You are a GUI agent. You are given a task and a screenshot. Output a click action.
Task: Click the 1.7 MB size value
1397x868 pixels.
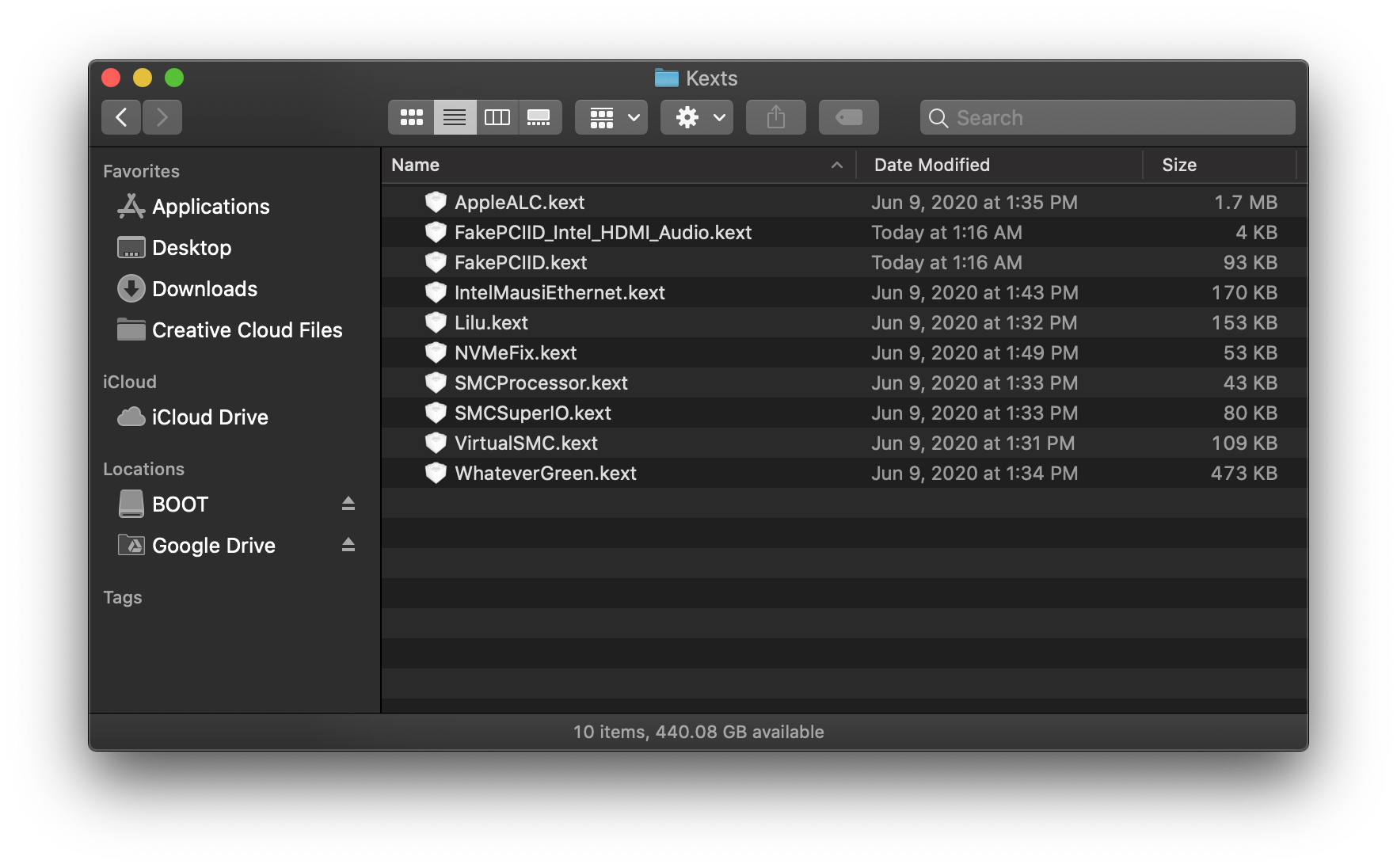[x=1246, y=203]
